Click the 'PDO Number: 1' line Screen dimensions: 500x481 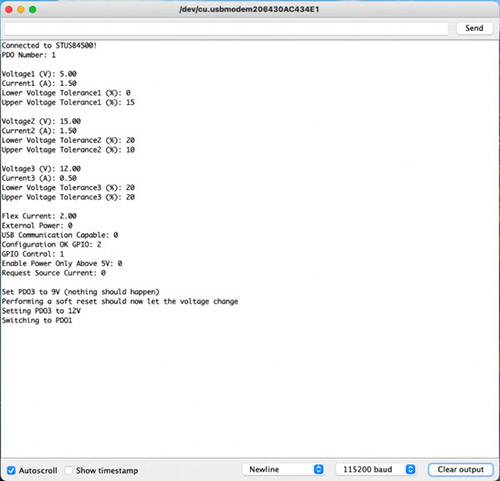(x=29, y=55)
